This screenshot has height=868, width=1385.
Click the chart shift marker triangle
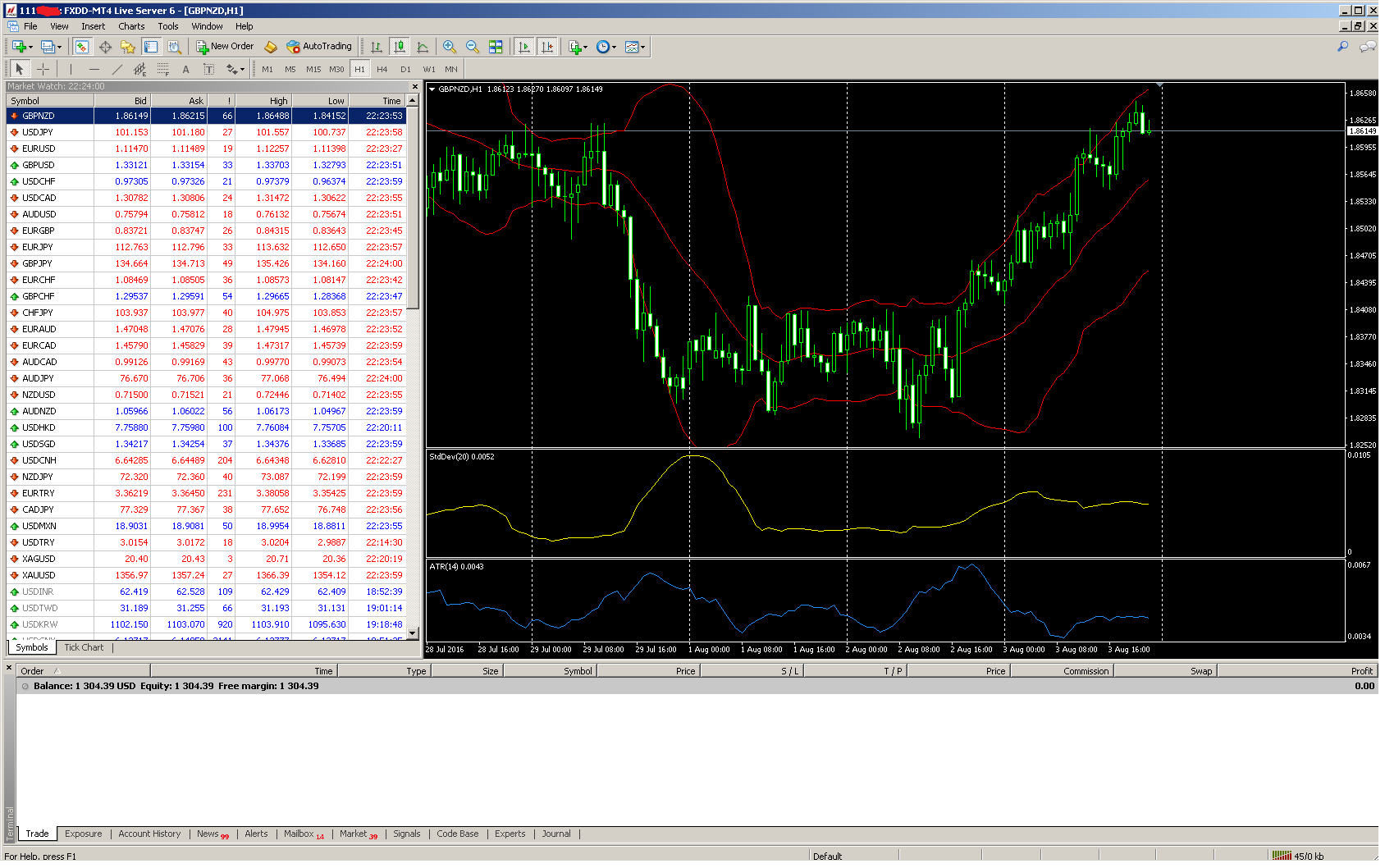[x=1159, y=85]
